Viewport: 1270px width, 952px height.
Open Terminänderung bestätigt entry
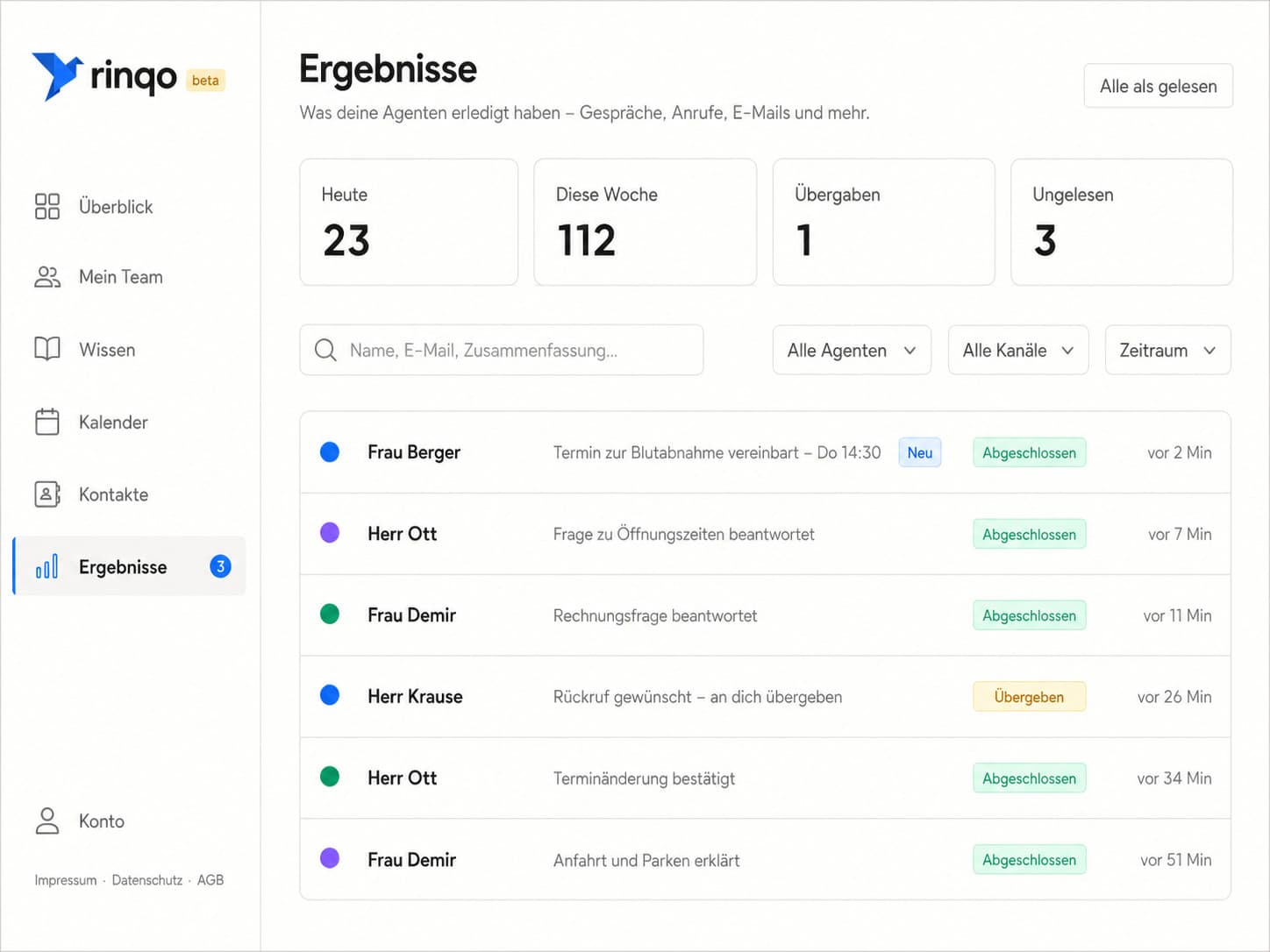point(765,778)
